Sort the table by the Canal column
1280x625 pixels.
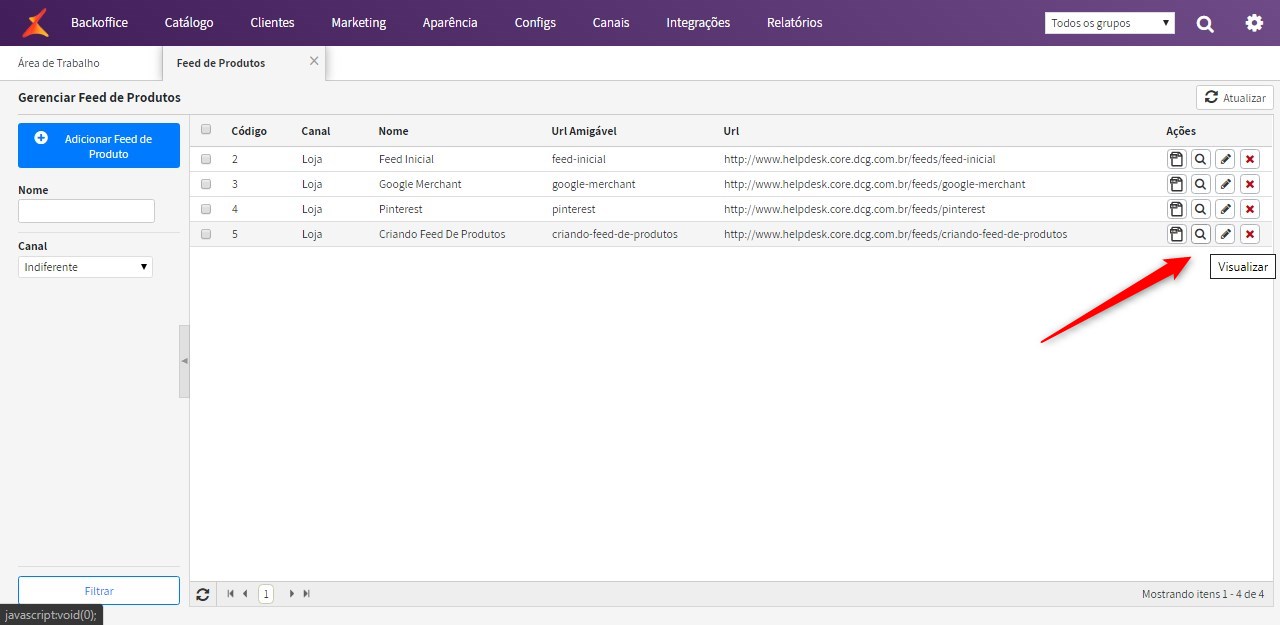pyautogui.click(x=316, y=131)
